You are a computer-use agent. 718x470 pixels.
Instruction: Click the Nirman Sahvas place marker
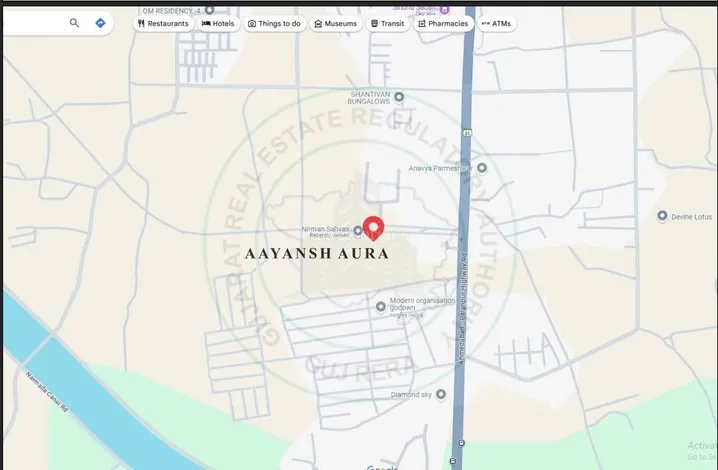tap(358, 230)
